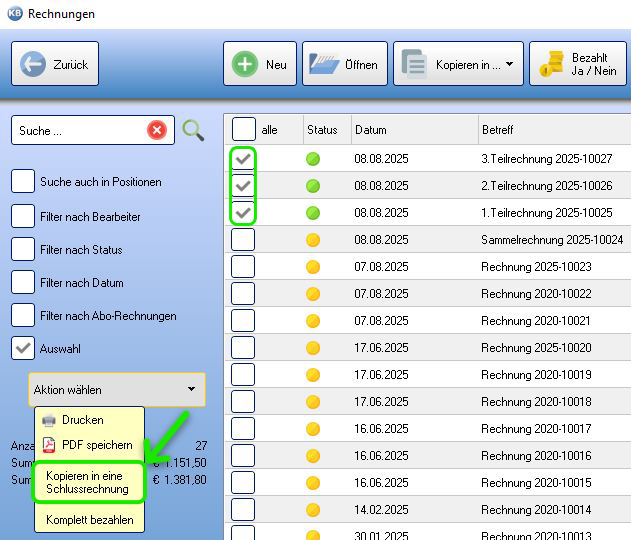Screen dimensions: 631x540
Task: Sort by the Datum column header
Action: click(x=415, y=130)
